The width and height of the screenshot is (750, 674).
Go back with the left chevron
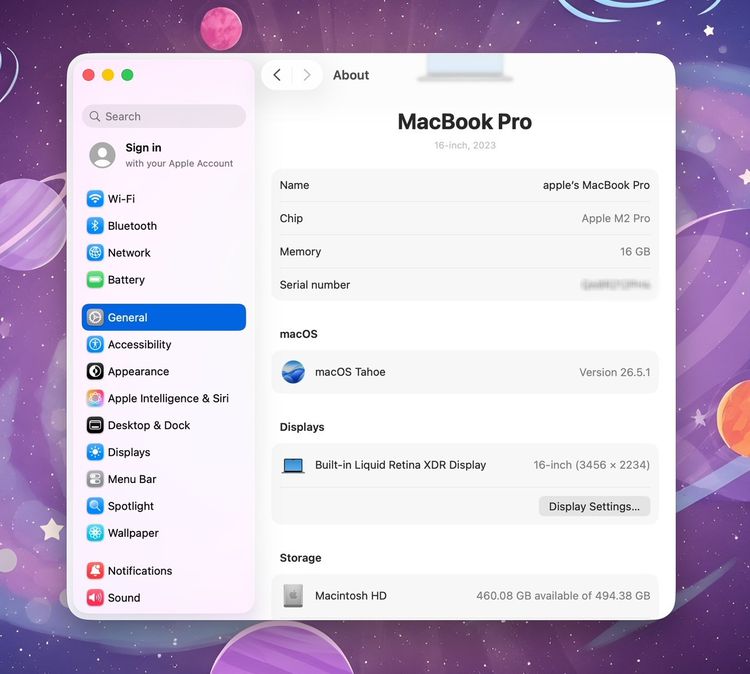(x=276, y=75)
